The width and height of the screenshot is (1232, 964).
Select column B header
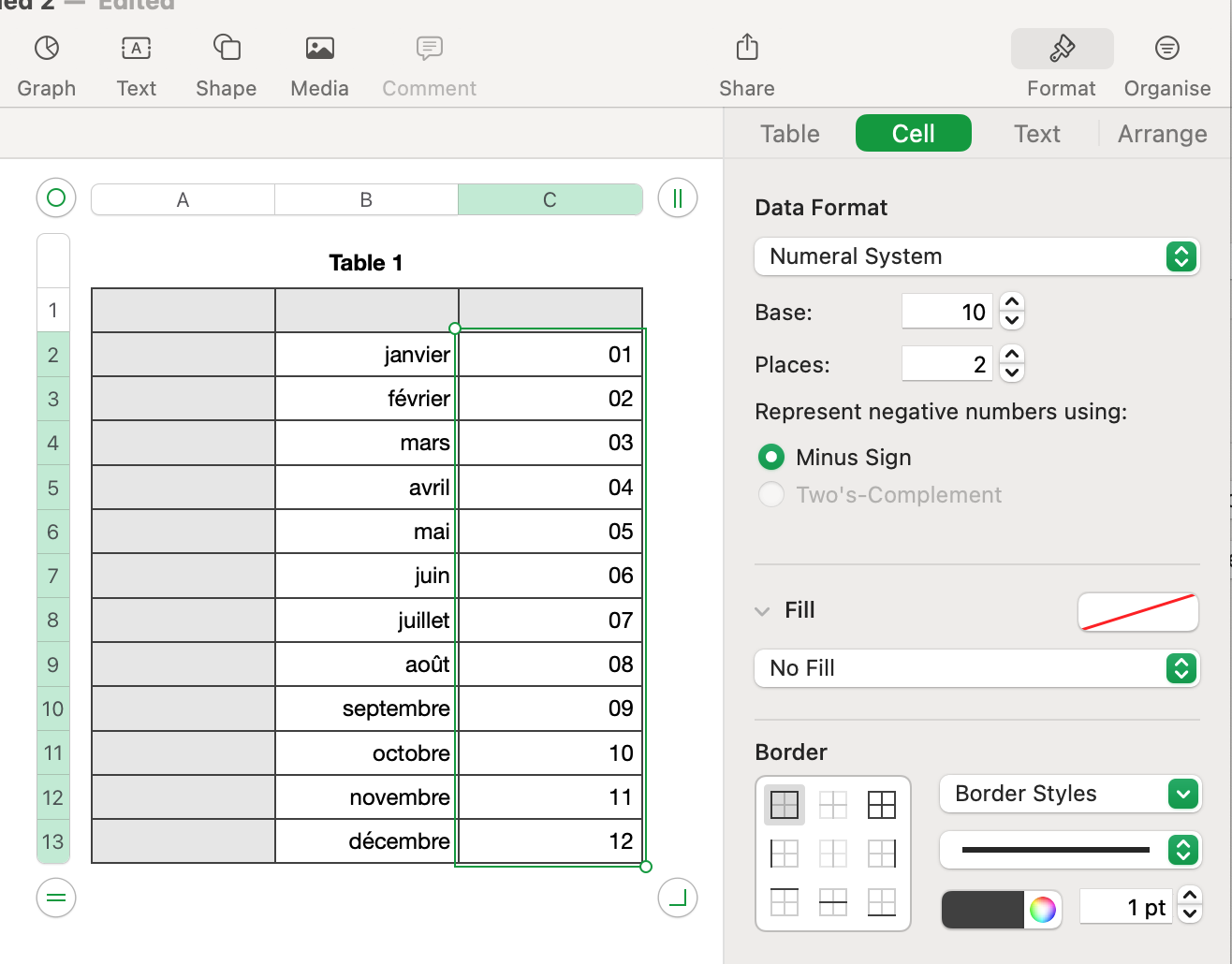click(365, 198)
